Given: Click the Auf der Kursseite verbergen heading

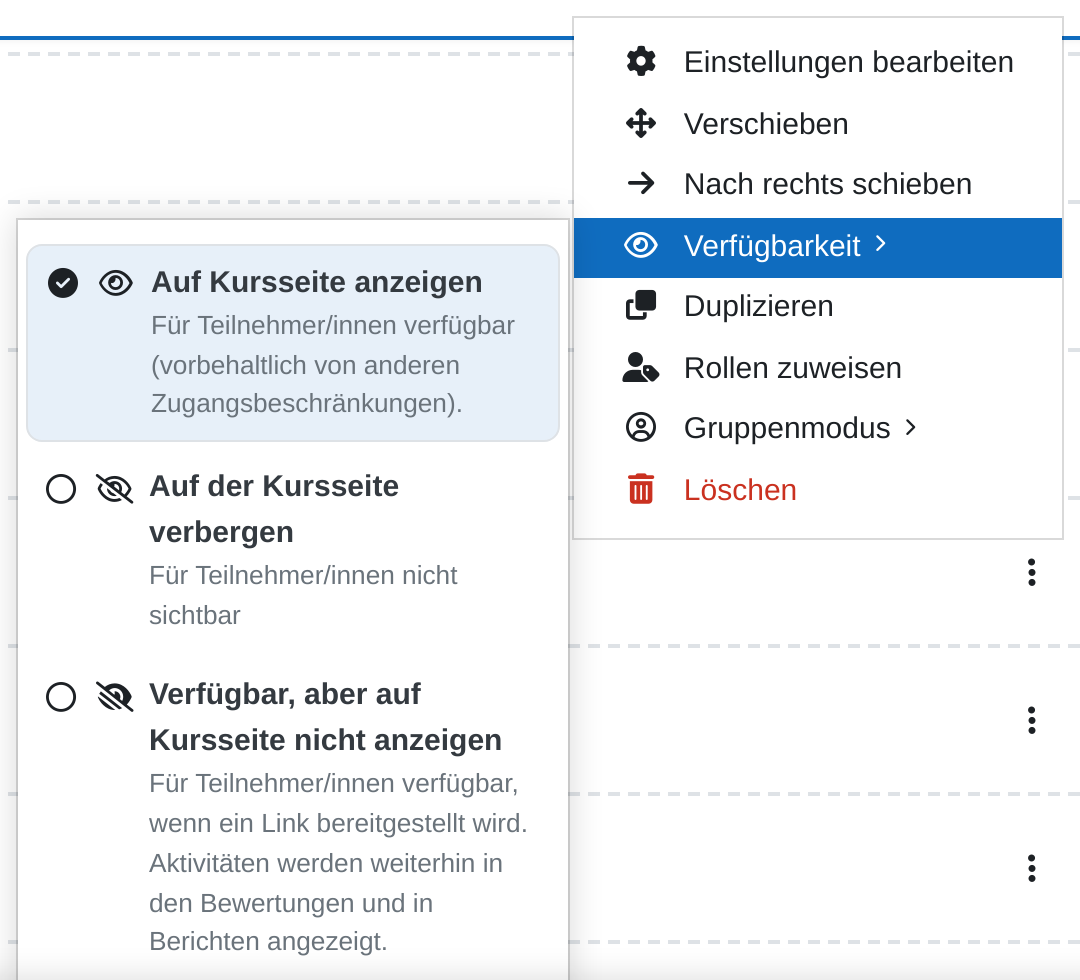Looking at the screenshot, I should click(274, 509).
